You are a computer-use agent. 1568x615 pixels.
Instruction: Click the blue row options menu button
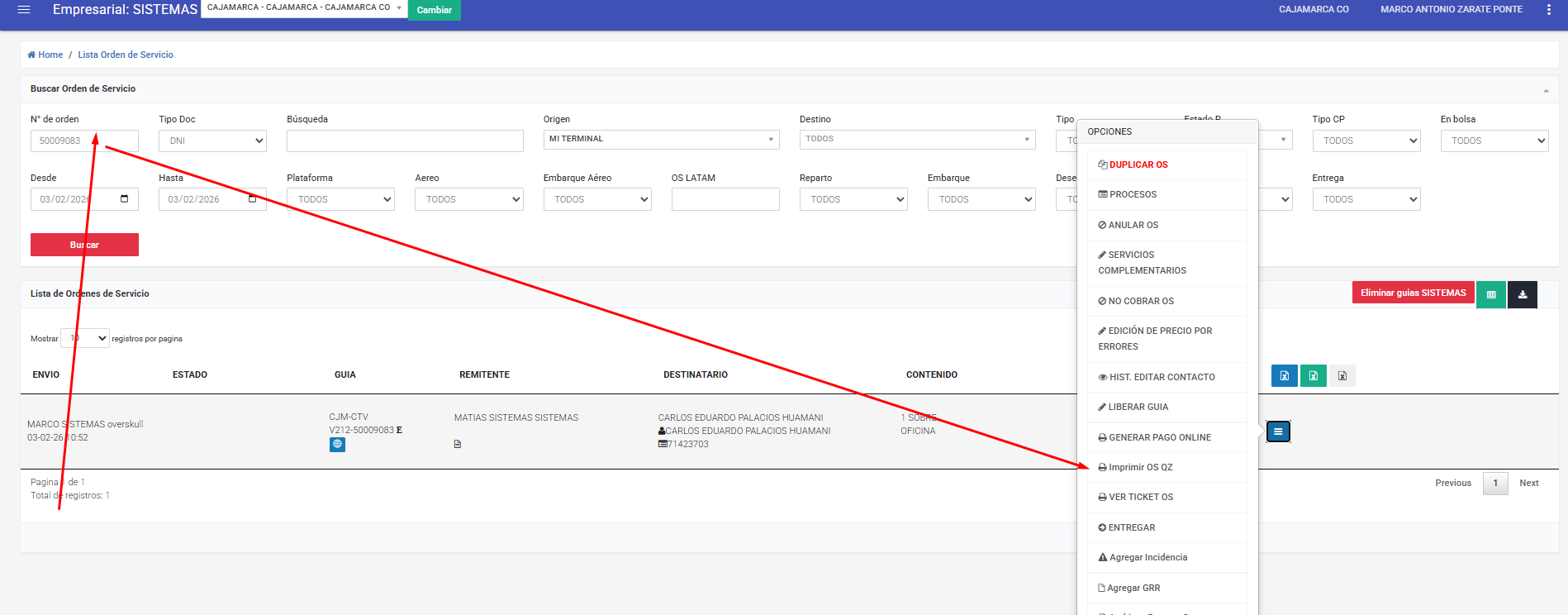1277,431
